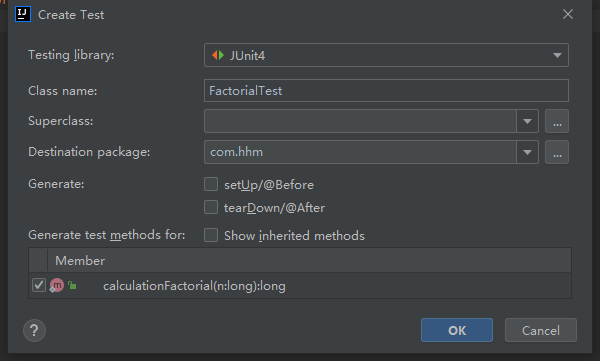600x361 pixels.
Task: Click the JUnit4 library icon
Action: click(x=218, y=55)
